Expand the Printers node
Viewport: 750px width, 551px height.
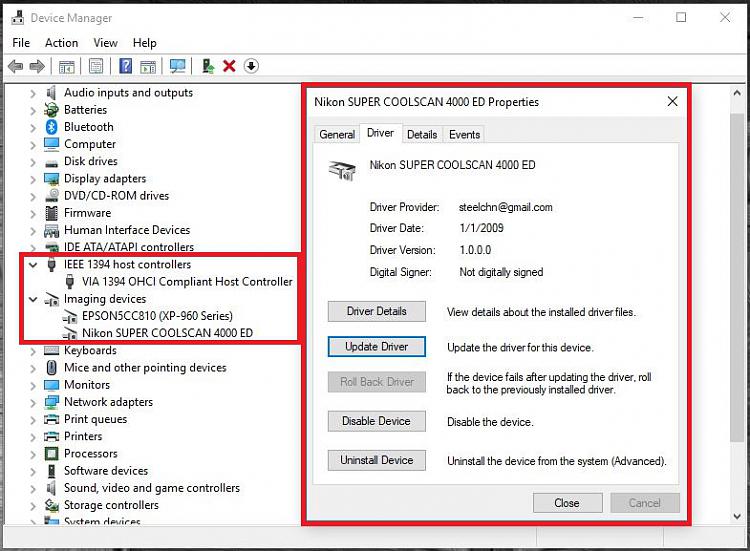pyautogui.click(x=33, y=437)
